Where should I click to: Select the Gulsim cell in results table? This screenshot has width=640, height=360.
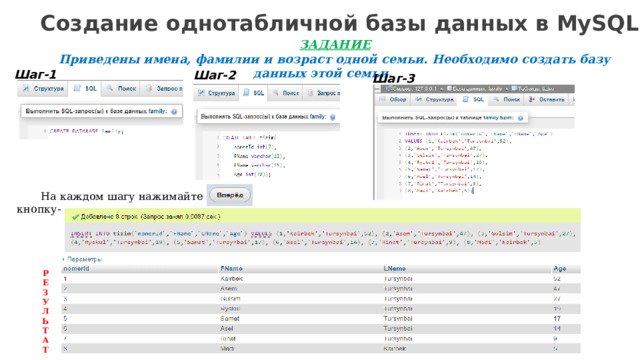(x=230, y=299)
